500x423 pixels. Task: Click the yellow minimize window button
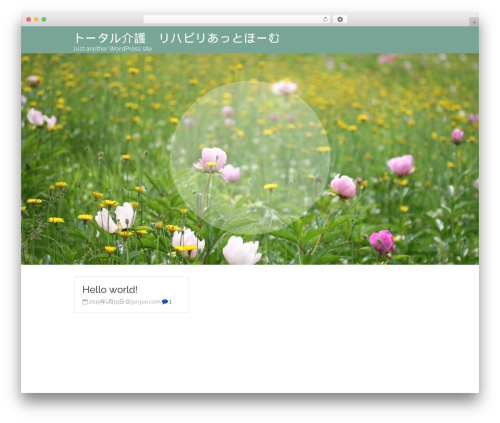(36, 19)
